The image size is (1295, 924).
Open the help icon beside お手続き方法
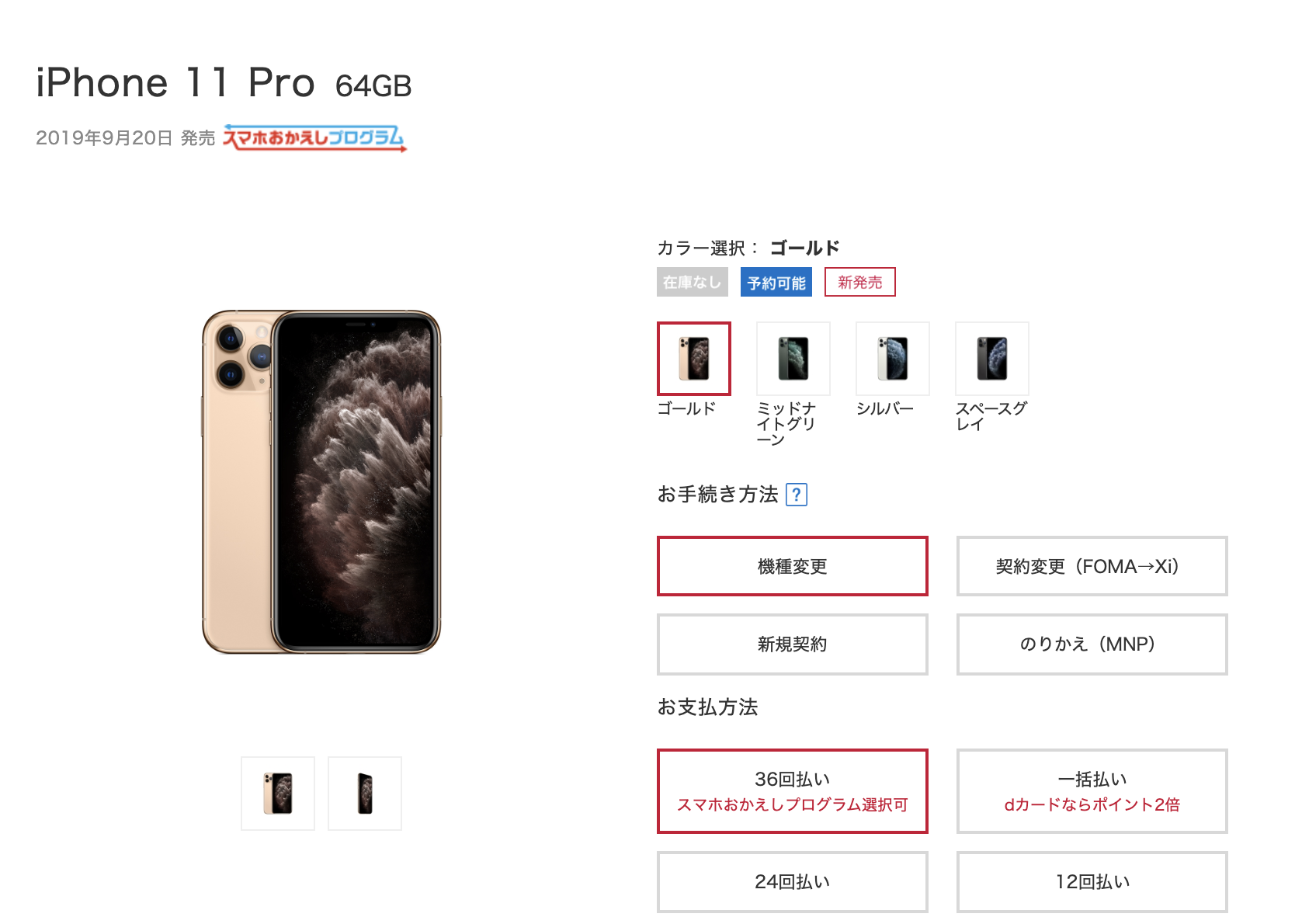tap(797, 495)
